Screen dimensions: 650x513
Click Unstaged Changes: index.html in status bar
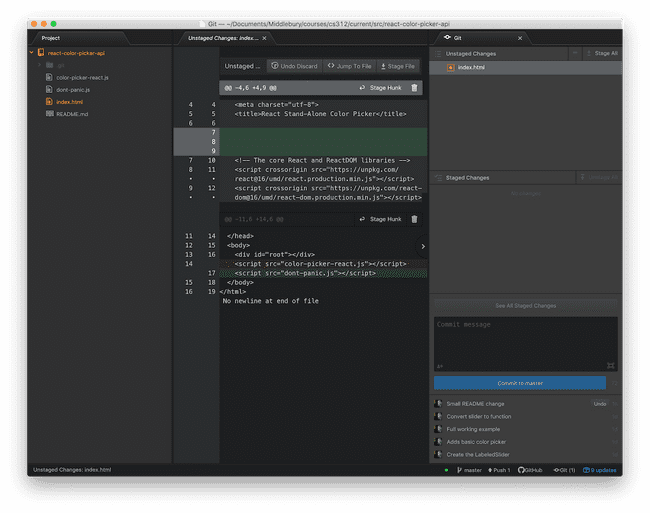tap(72, 470)
